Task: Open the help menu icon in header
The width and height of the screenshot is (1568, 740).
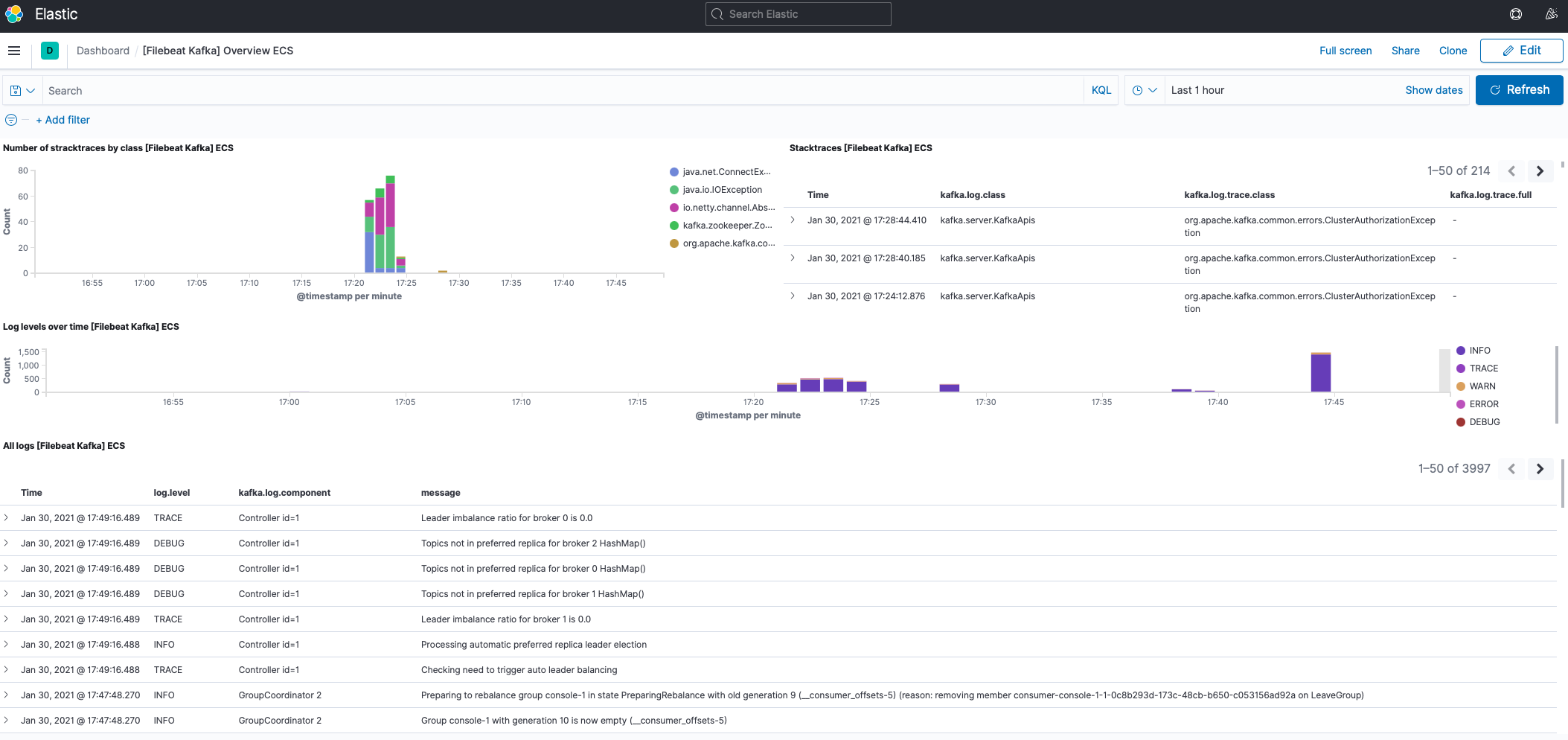Action: coord(1516,14)
